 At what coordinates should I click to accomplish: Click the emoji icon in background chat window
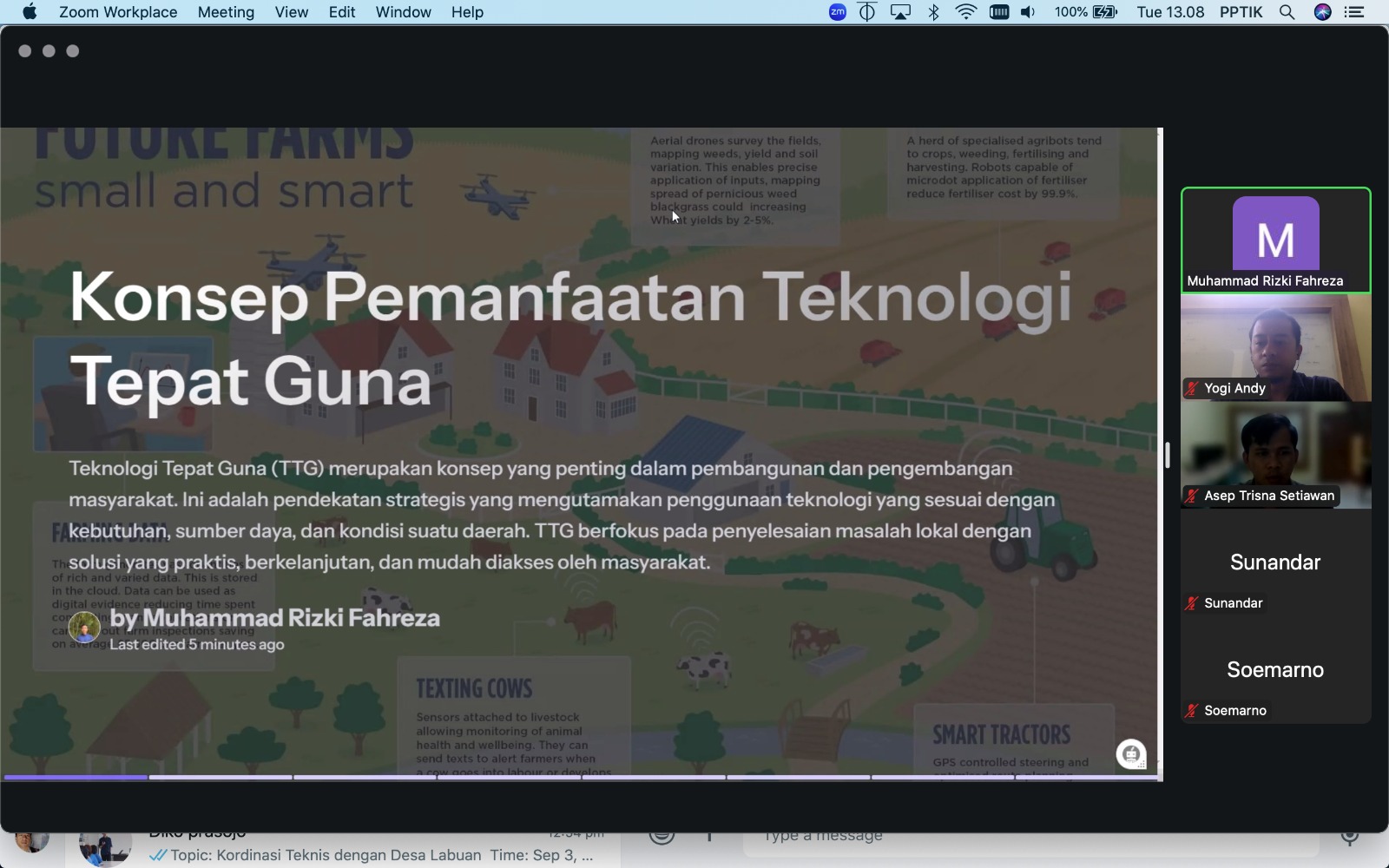[x=662, y=837]
